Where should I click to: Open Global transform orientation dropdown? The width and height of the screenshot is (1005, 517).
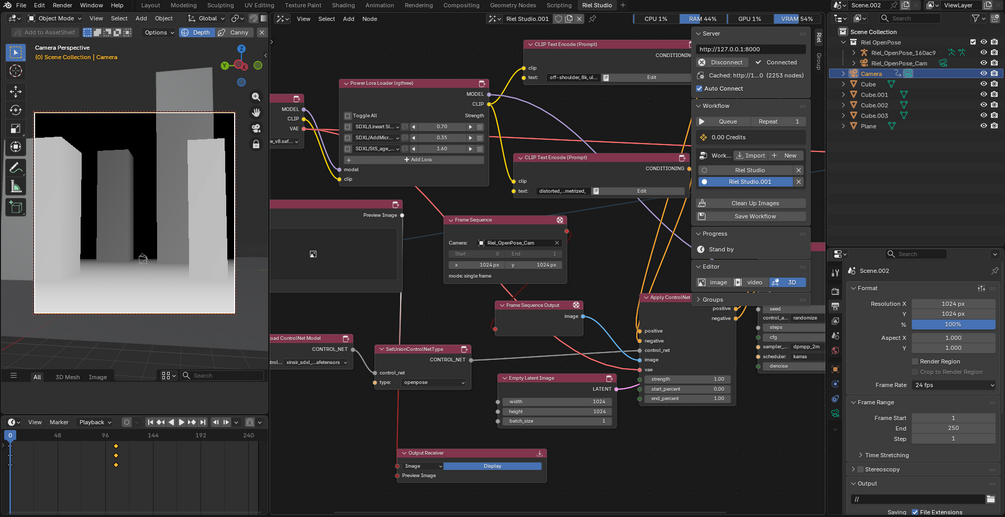pos(207,19)
